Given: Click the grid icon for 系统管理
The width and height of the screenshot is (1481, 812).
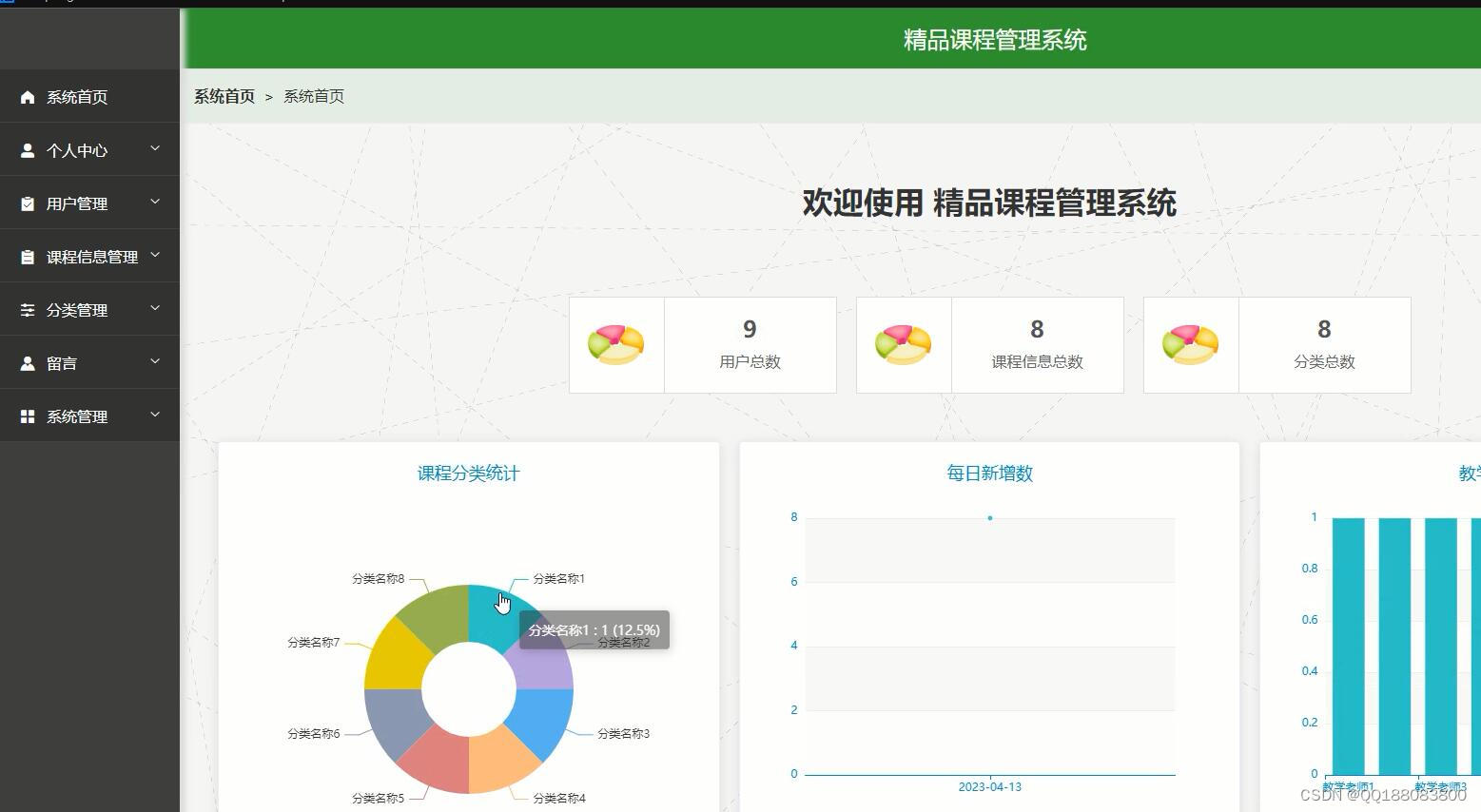Looking at the screenshot, I should pyautogui.click(x=27, y=416).
